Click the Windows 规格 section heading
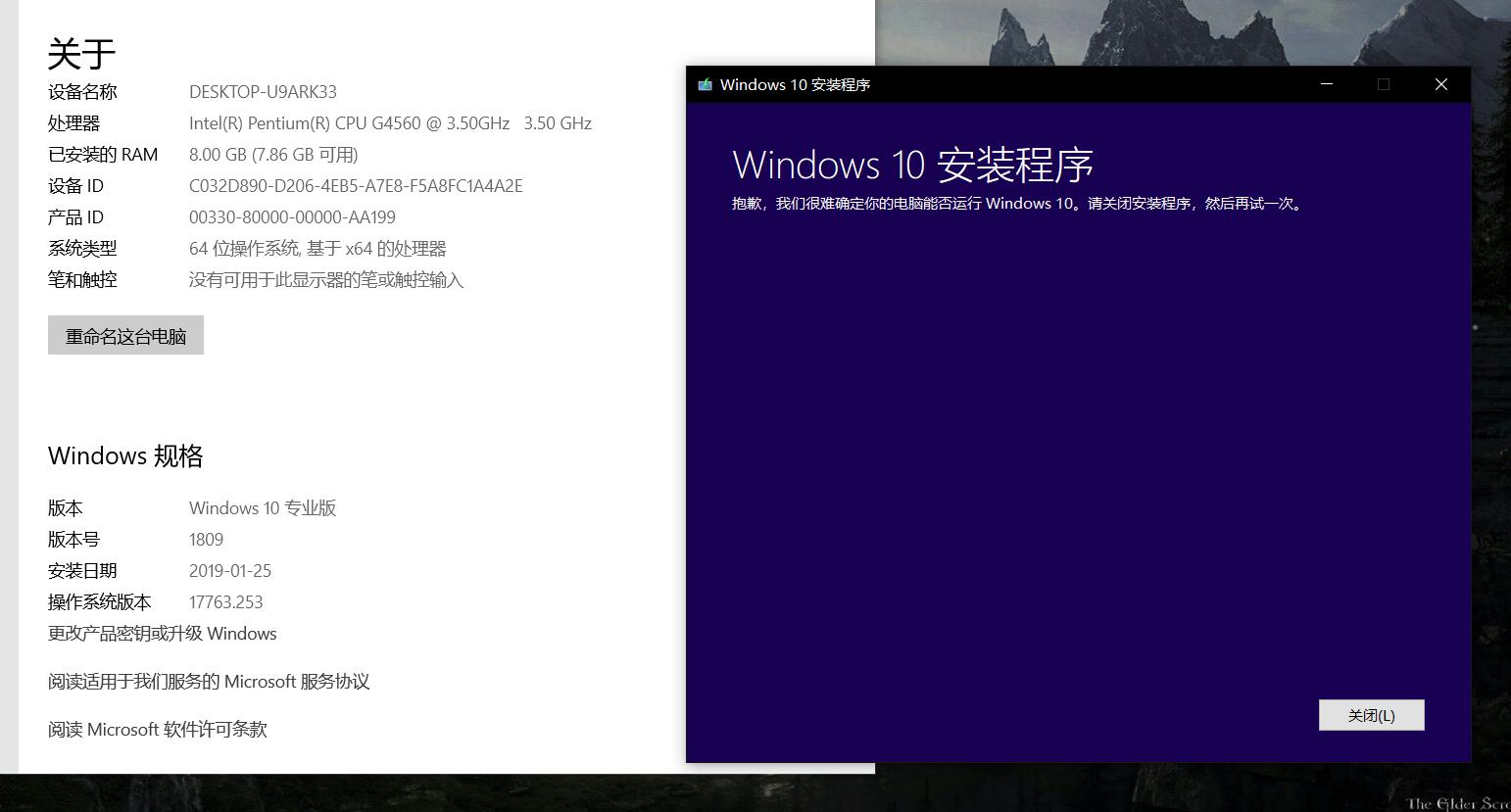Viewport: 1511px width, 812px height. (x=125, y=456)
